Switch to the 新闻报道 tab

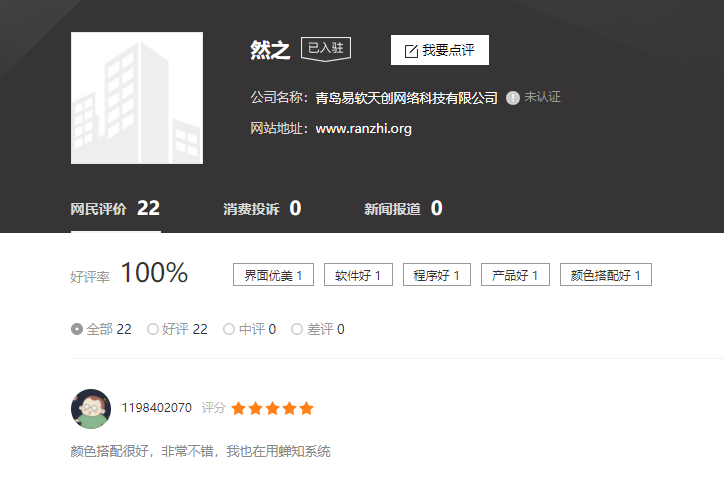tap(403, 209)
